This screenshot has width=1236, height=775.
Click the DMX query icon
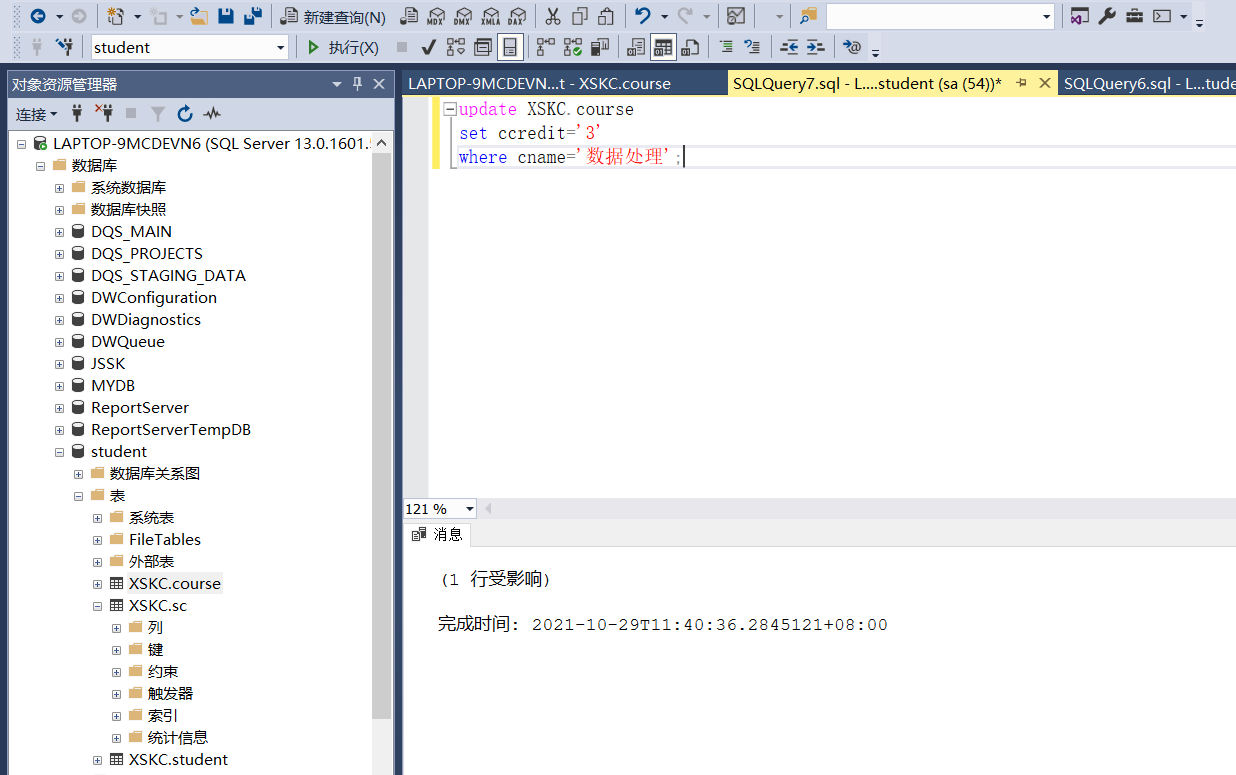tap(463, 16)
